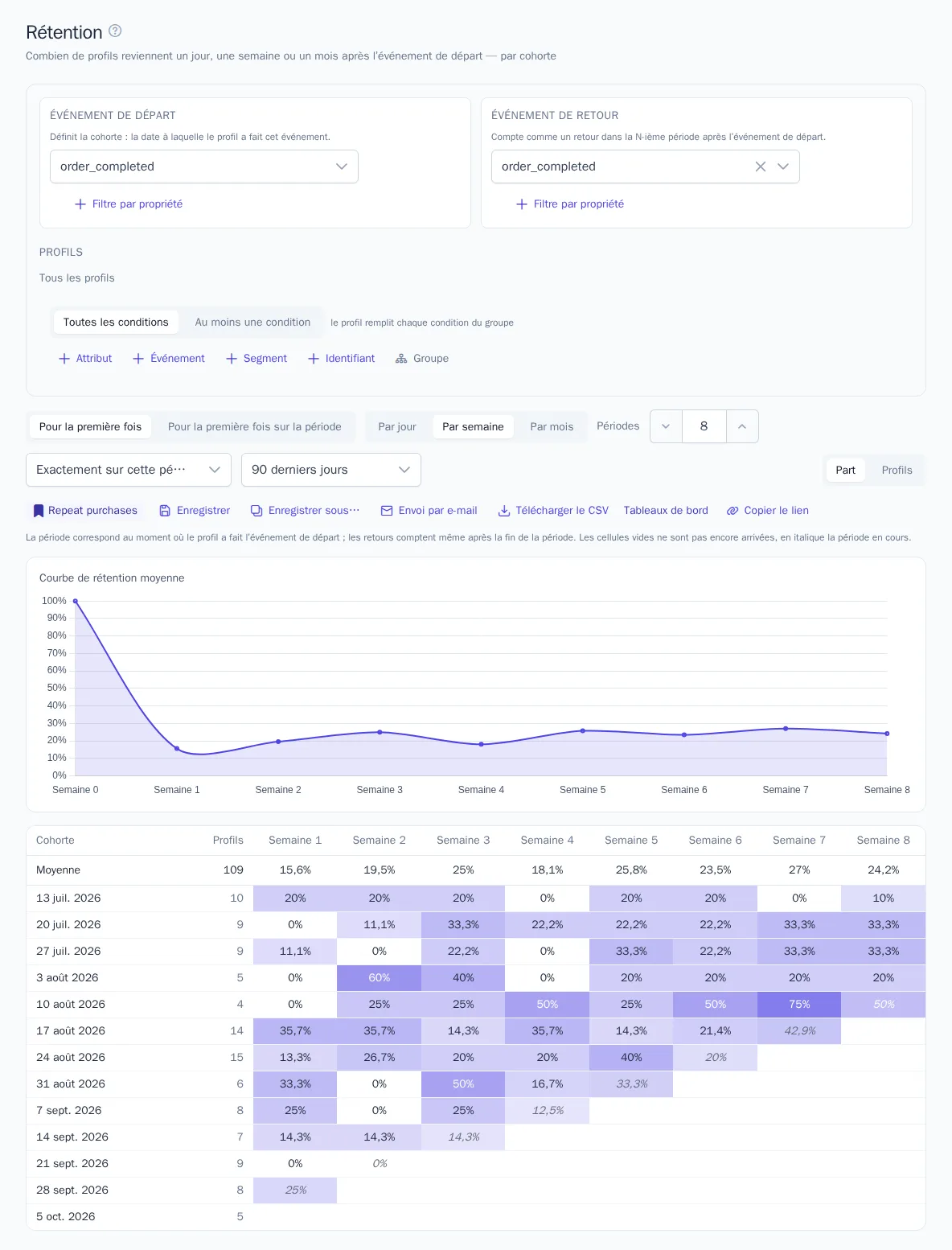Click the Repeat purchases bookmark icon
Screen dimensions: 952x1250
click(x=38, y=511)
